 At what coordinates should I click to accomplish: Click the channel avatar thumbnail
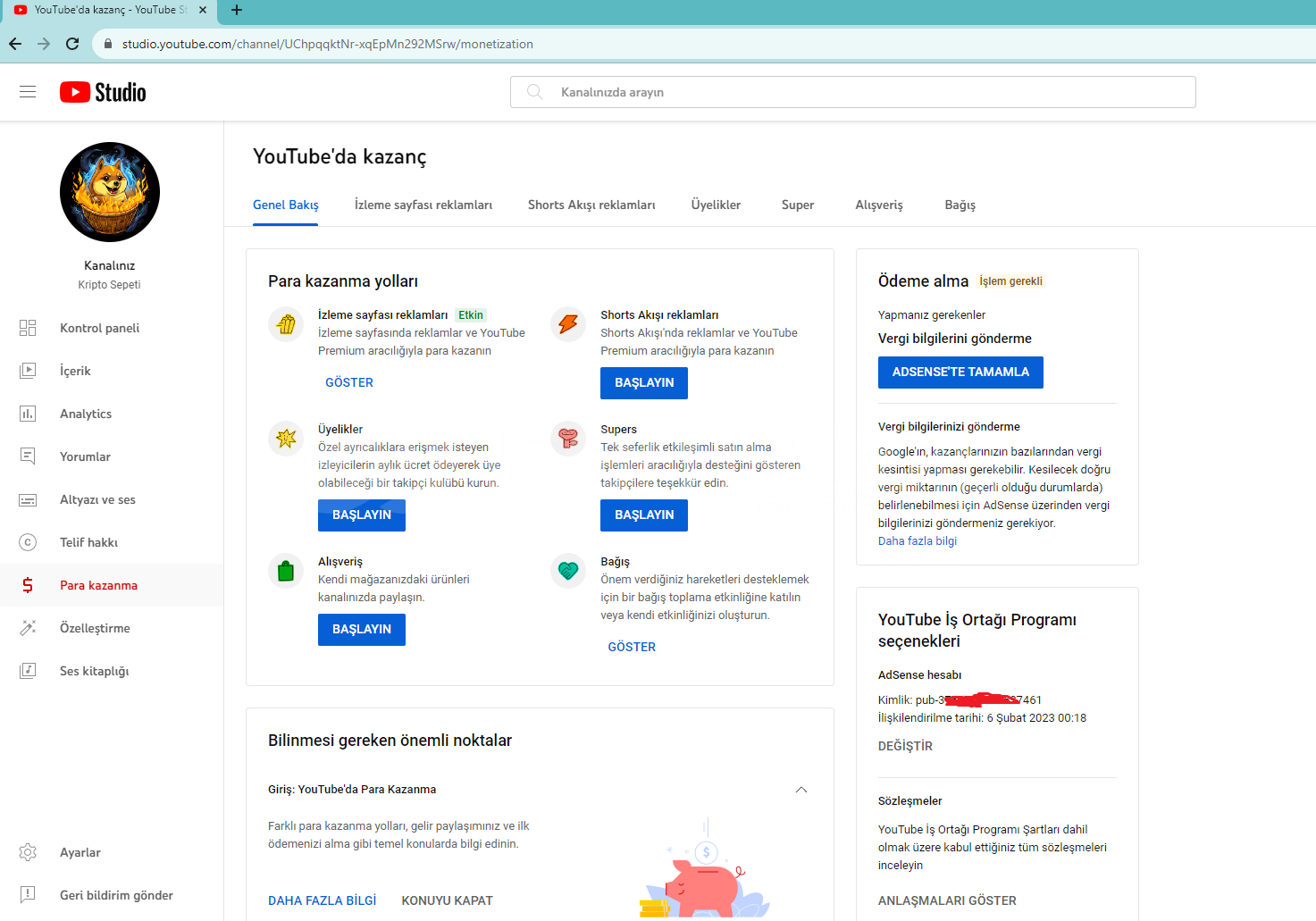(x=110, y=192)
